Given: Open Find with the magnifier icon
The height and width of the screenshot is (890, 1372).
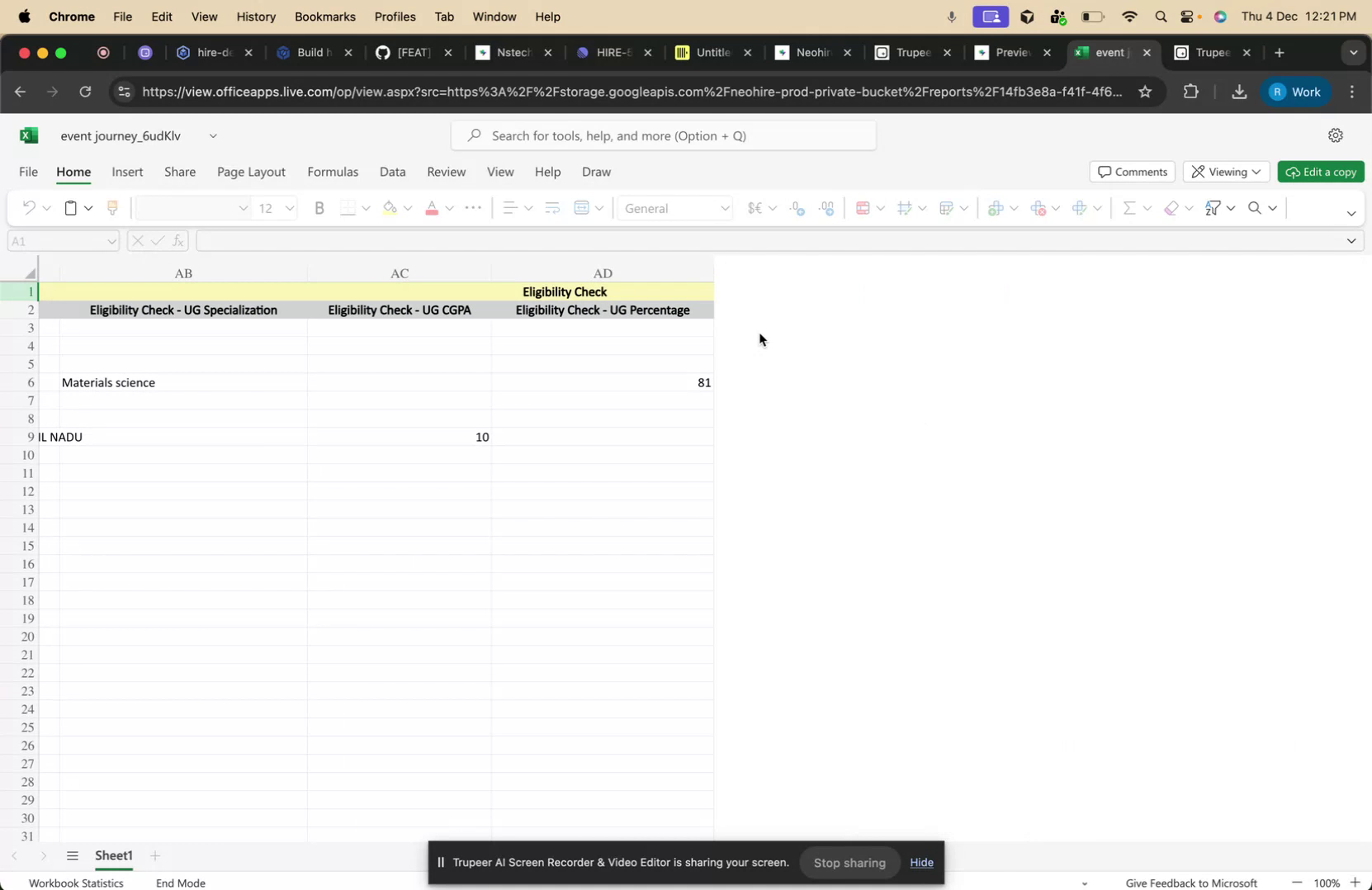Looking at the screenshot, I should 1253,208.
